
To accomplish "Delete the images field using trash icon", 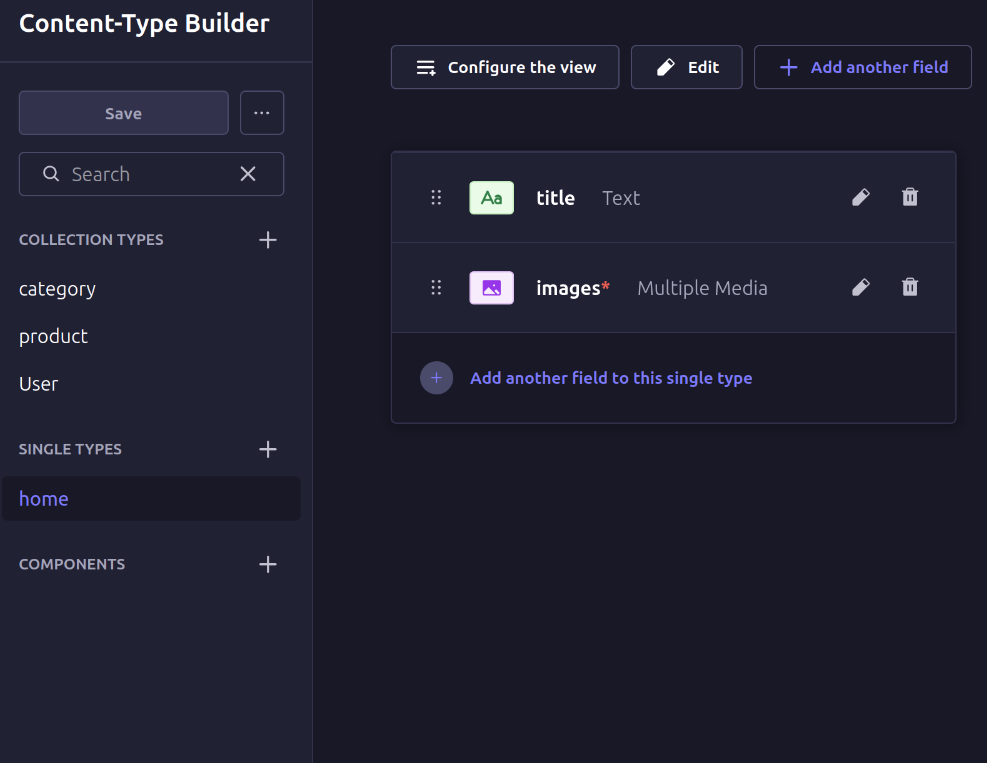I will [910, 288].
